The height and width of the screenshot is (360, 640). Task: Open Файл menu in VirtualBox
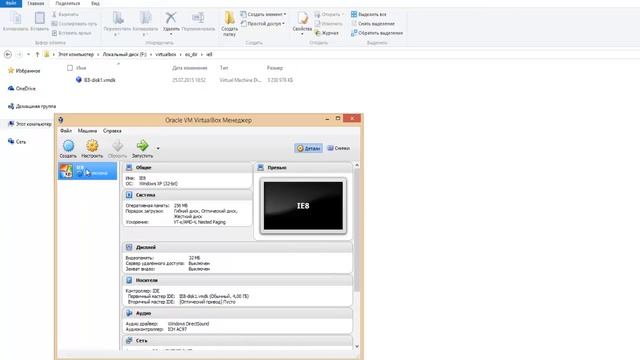click(66, 131)
